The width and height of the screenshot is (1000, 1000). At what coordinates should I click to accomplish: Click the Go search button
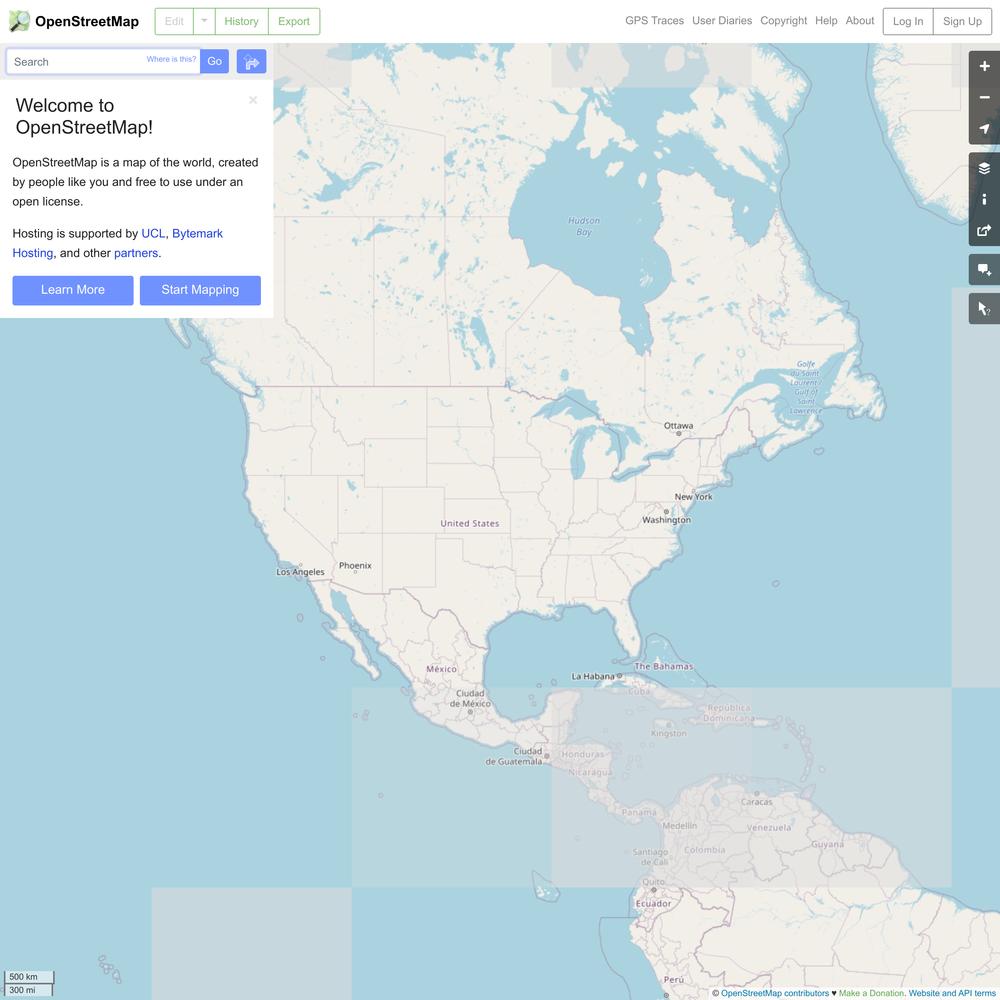click(x=214, y=61)
